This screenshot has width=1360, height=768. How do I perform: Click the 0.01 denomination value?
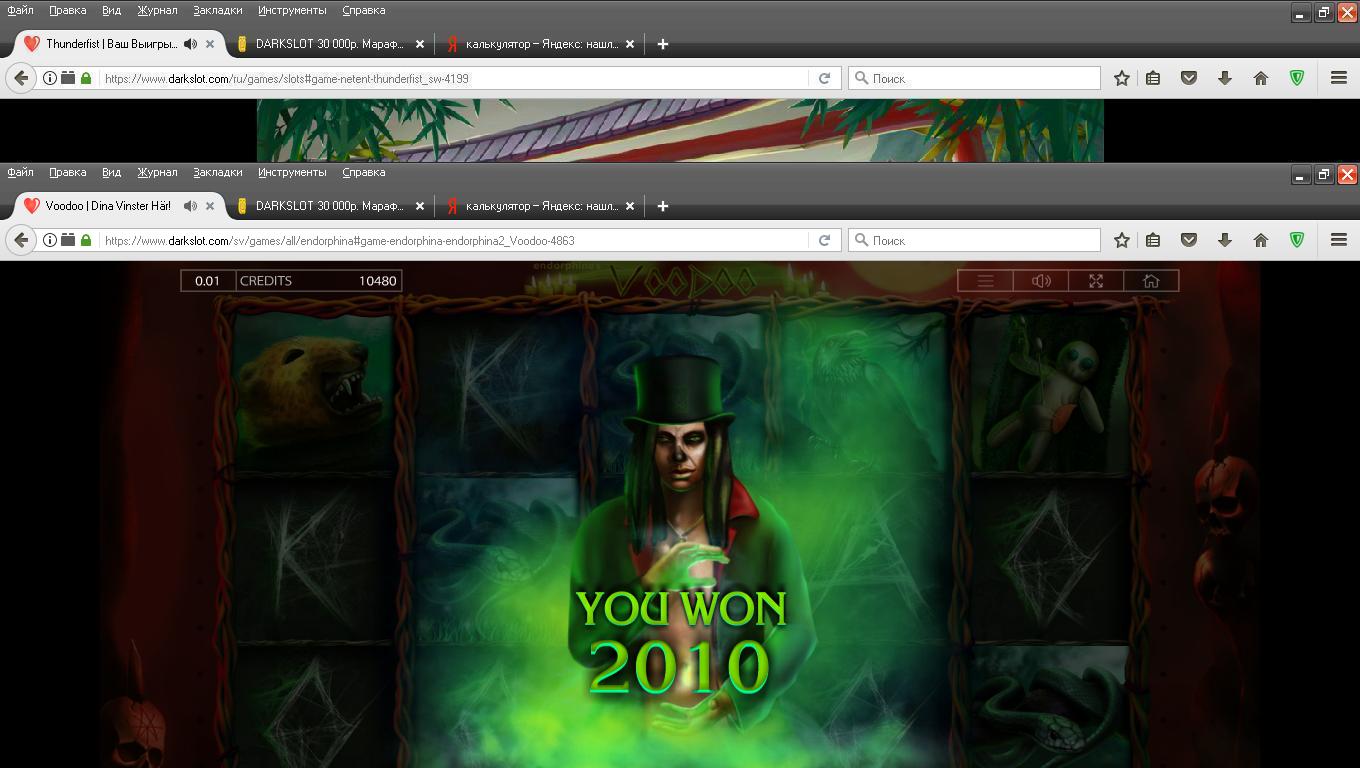click(x=207, y=281)
